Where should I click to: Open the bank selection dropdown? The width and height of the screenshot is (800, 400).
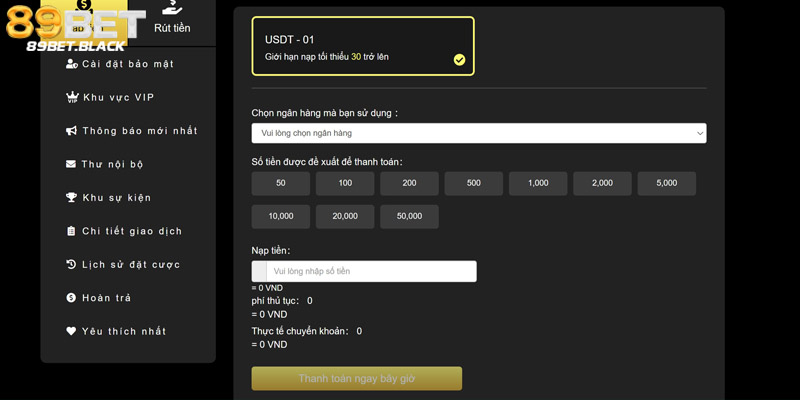(478, 133)
